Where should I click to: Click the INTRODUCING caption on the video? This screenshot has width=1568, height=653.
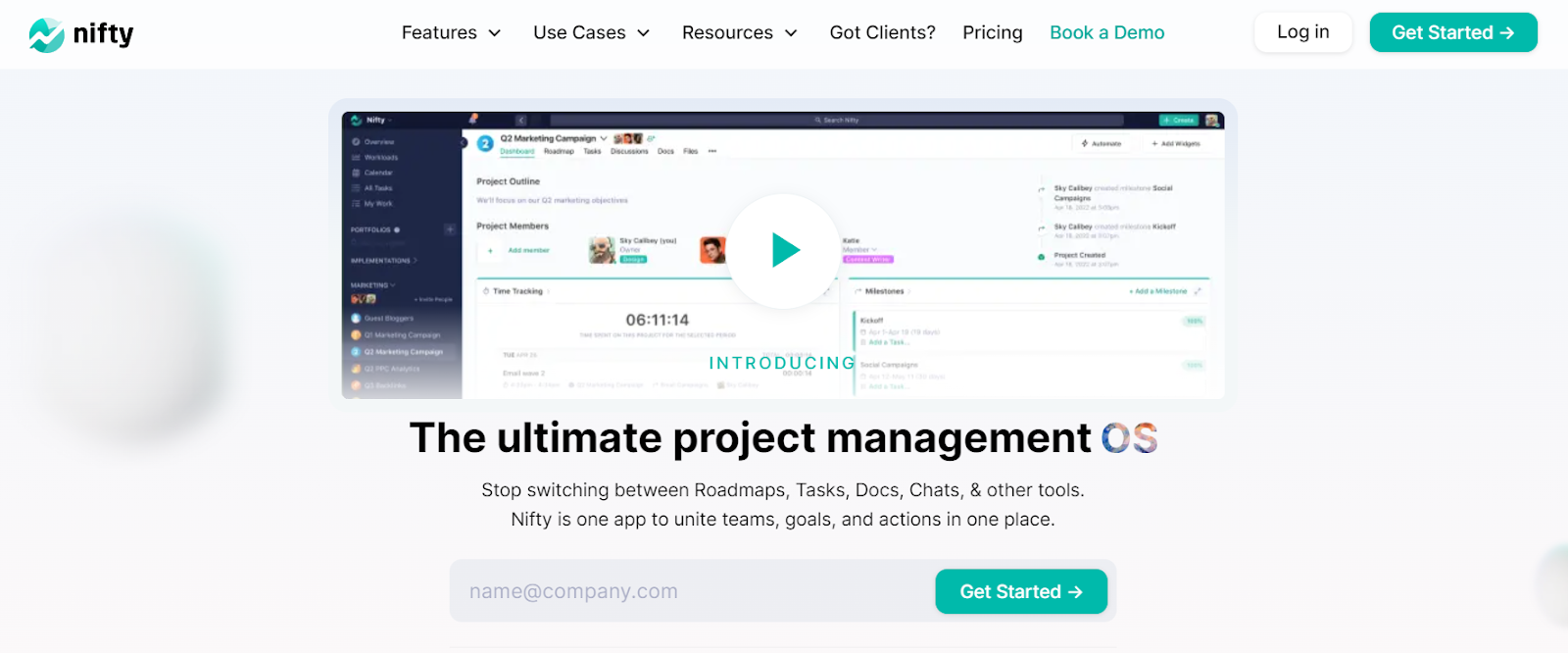pyautogui.click(x=782, y=363)
